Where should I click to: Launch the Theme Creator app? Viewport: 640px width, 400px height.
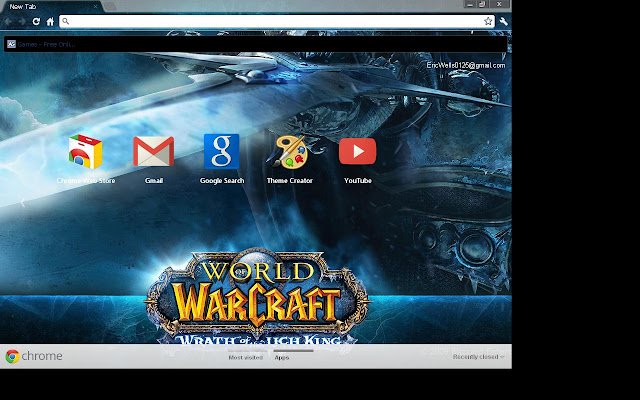[289, 159]
